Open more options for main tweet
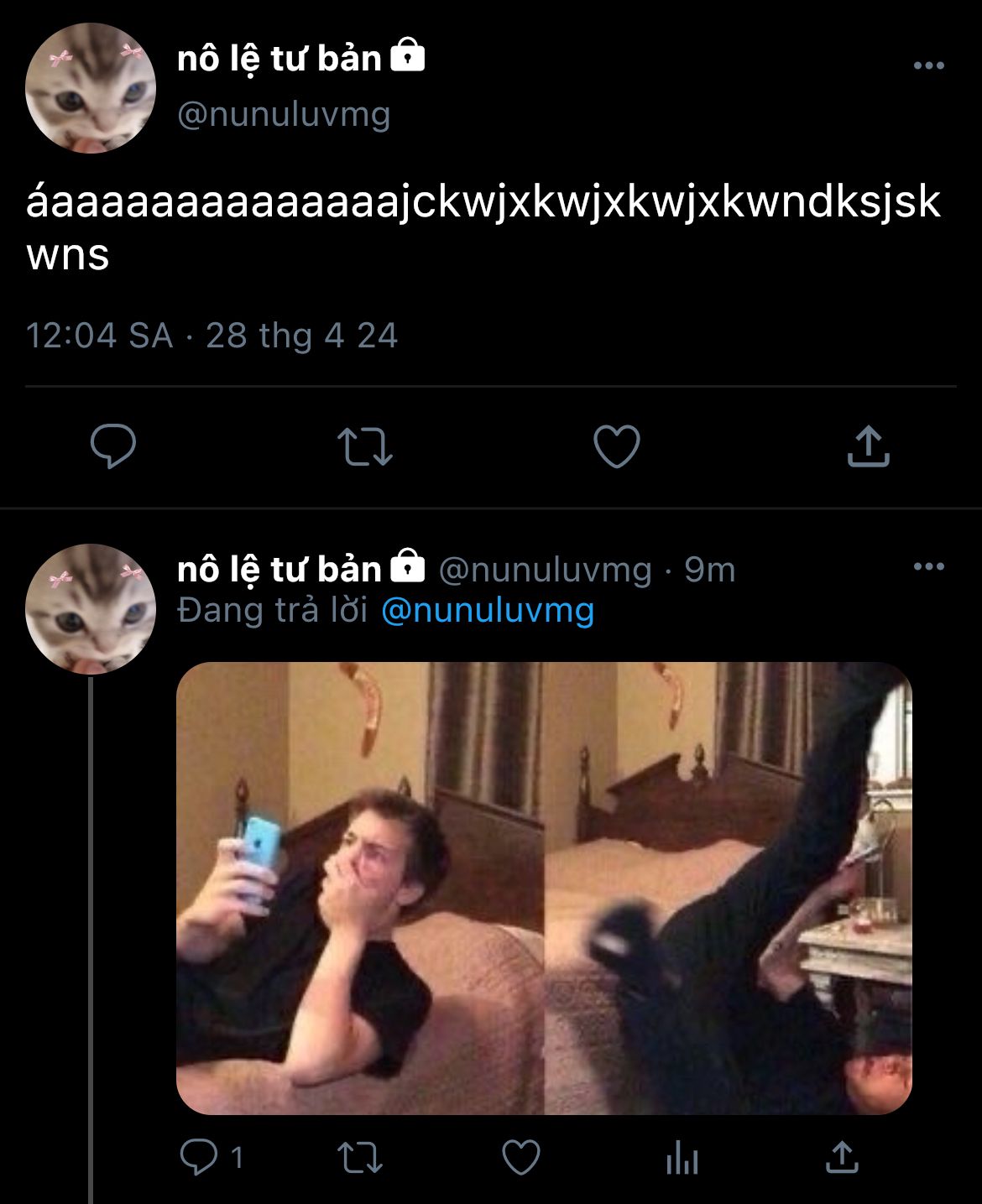This screenshot has width=982, height=1204. coord(928,65)
